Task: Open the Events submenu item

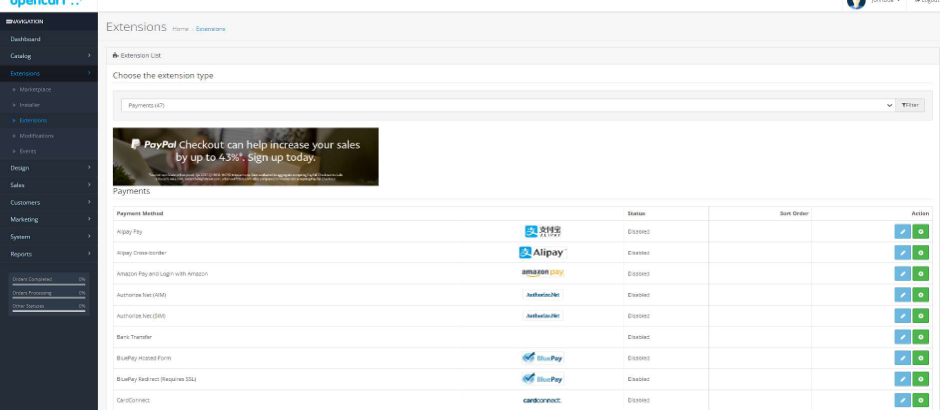Action: (49, 151)
